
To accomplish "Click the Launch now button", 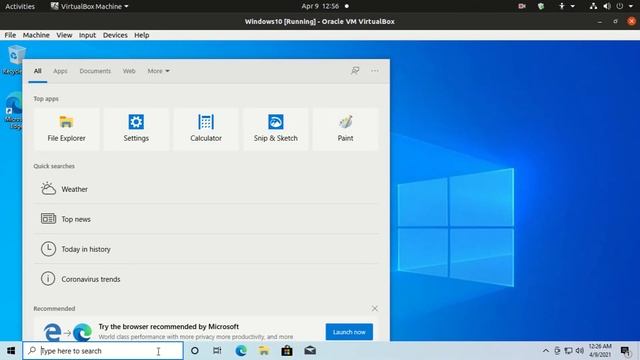I will [349, 332].
